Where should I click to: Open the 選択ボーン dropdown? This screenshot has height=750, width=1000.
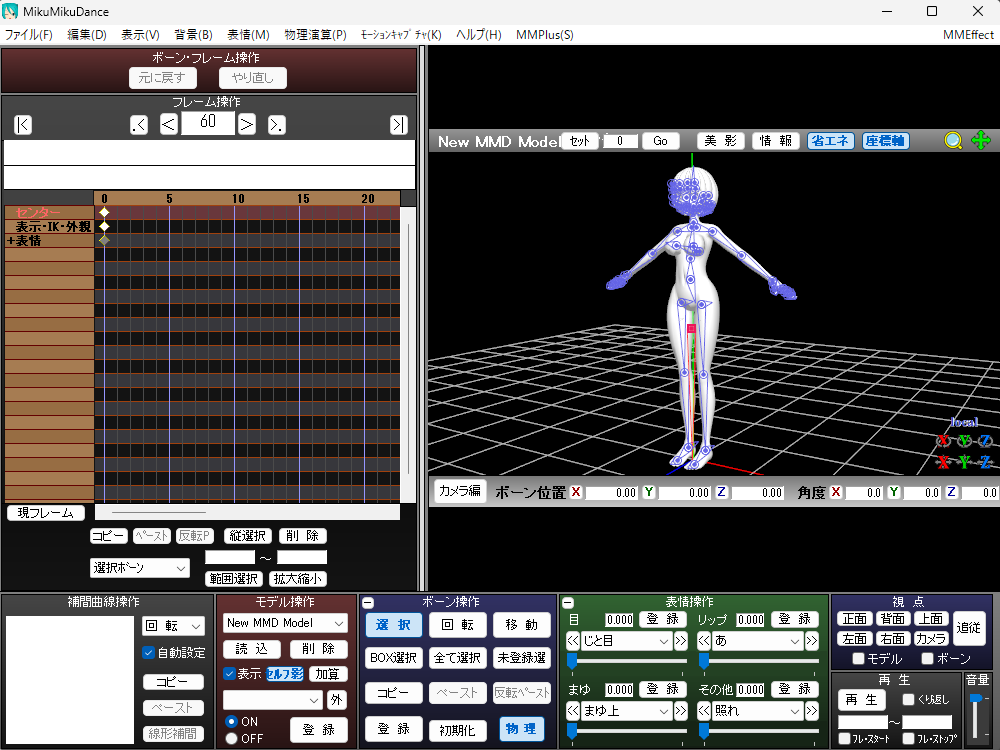click(x=140, y=568)
